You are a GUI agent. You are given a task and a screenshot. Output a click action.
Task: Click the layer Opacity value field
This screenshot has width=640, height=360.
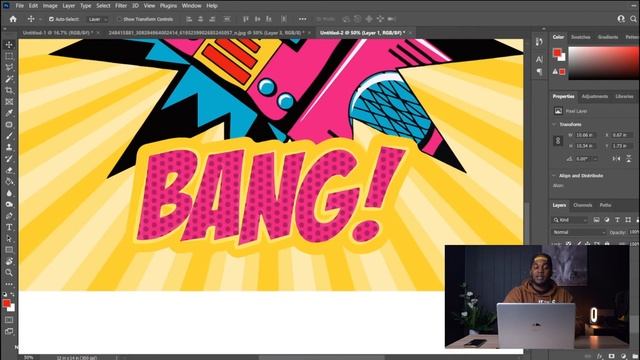coord(633,232)
